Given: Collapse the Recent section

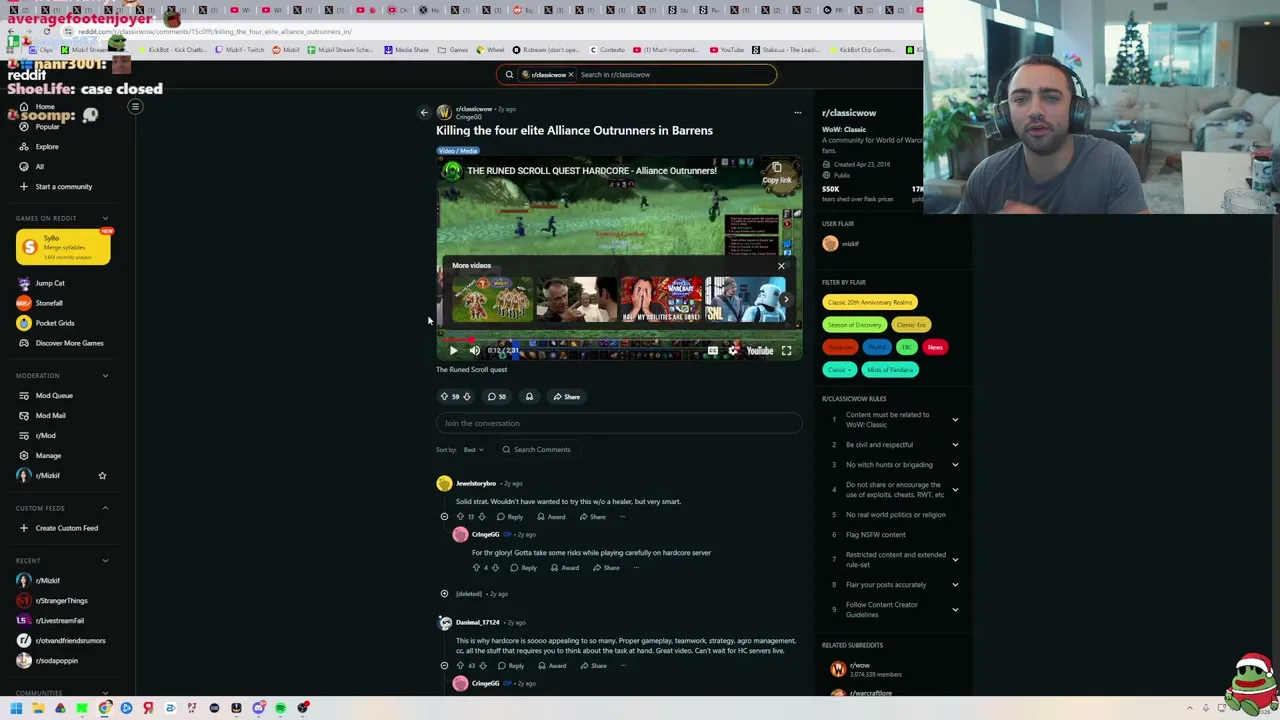Looking at the screenshot, I should 105,561.
